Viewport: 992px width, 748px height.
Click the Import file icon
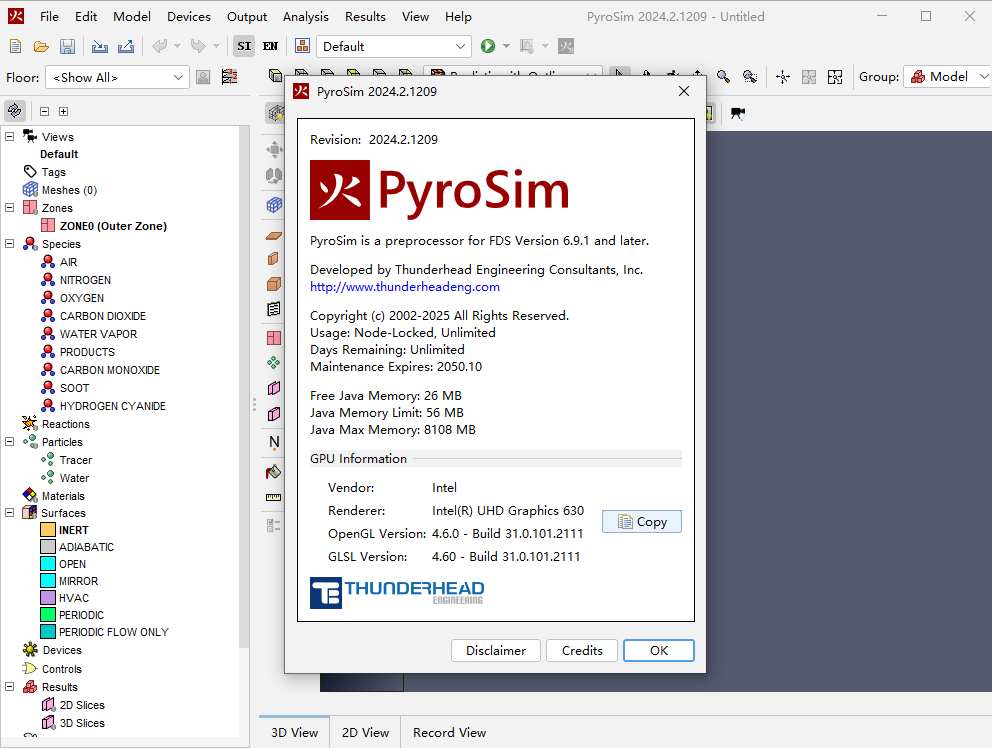[99, 46]
